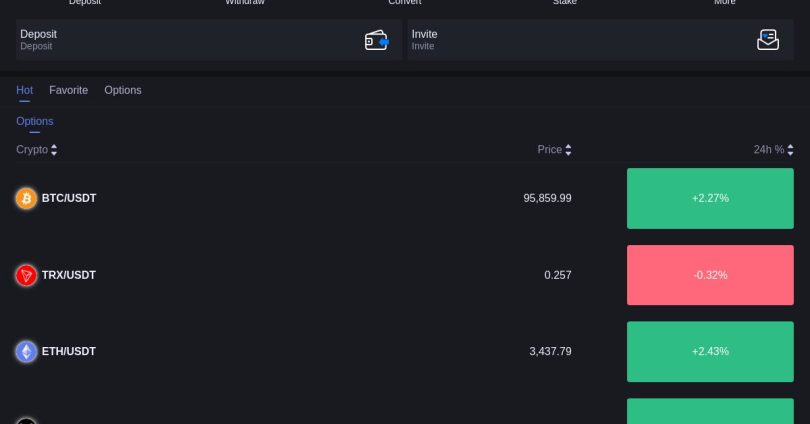Click ETH/USDT +2.43% green change button
This screenshot has height=424, width=810.
tap(710, 352)
